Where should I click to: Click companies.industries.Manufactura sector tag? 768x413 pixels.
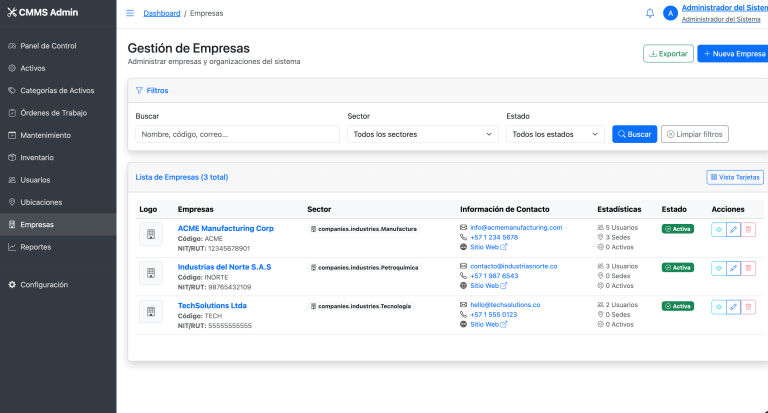tap(363, 229)
